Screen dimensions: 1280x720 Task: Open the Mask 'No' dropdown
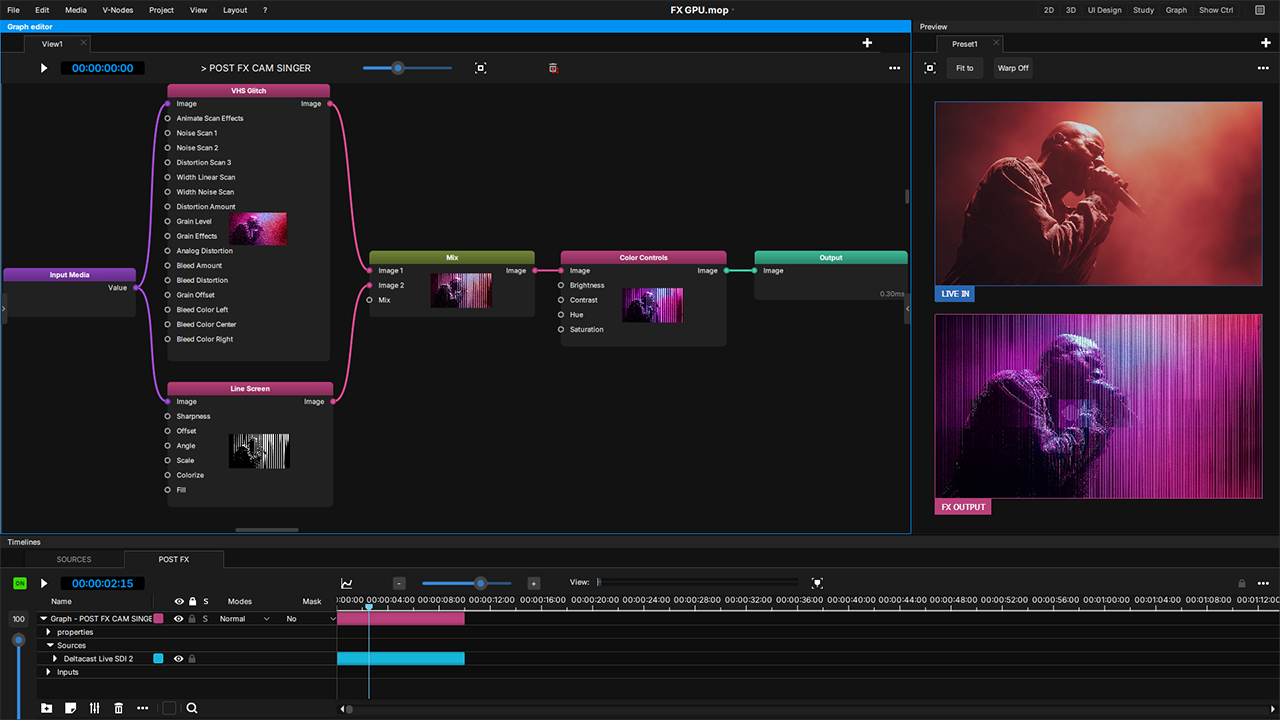(310, 619)
